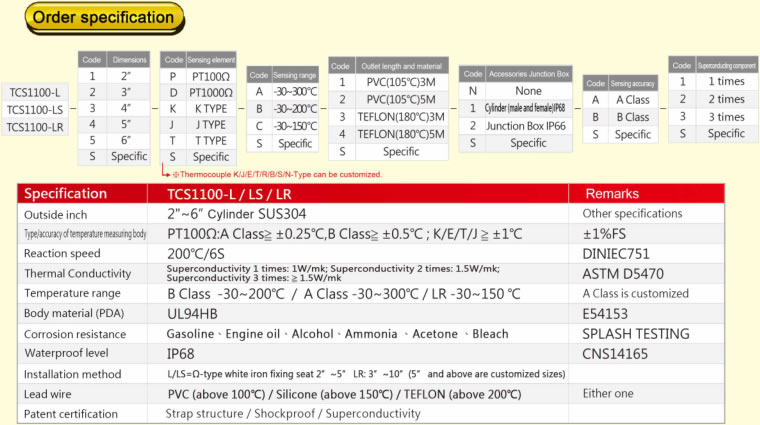760x425 pixels.
Task: Select 'PT1000Ω' in Sensing element table
Action: [x=211, y=93]
